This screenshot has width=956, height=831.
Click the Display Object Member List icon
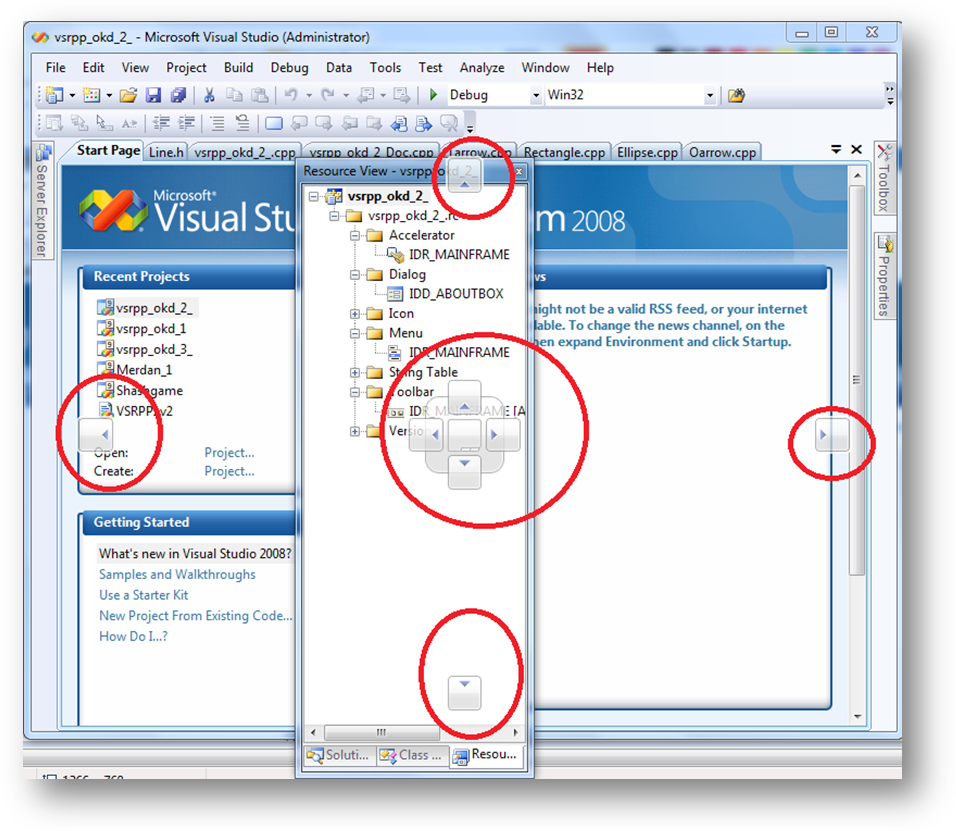tap(54, 124)
